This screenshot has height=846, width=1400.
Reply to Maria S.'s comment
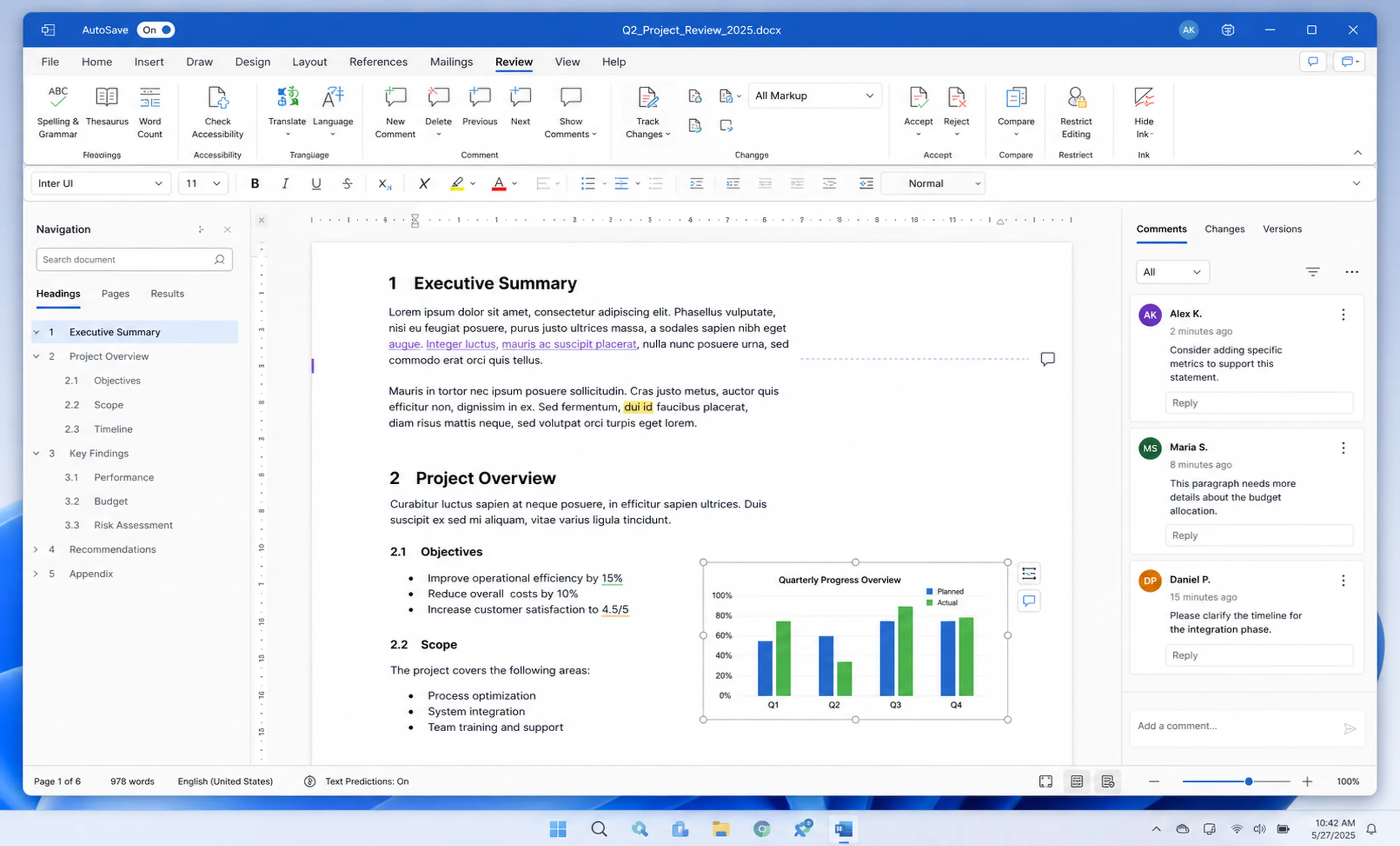(1259, 535)
